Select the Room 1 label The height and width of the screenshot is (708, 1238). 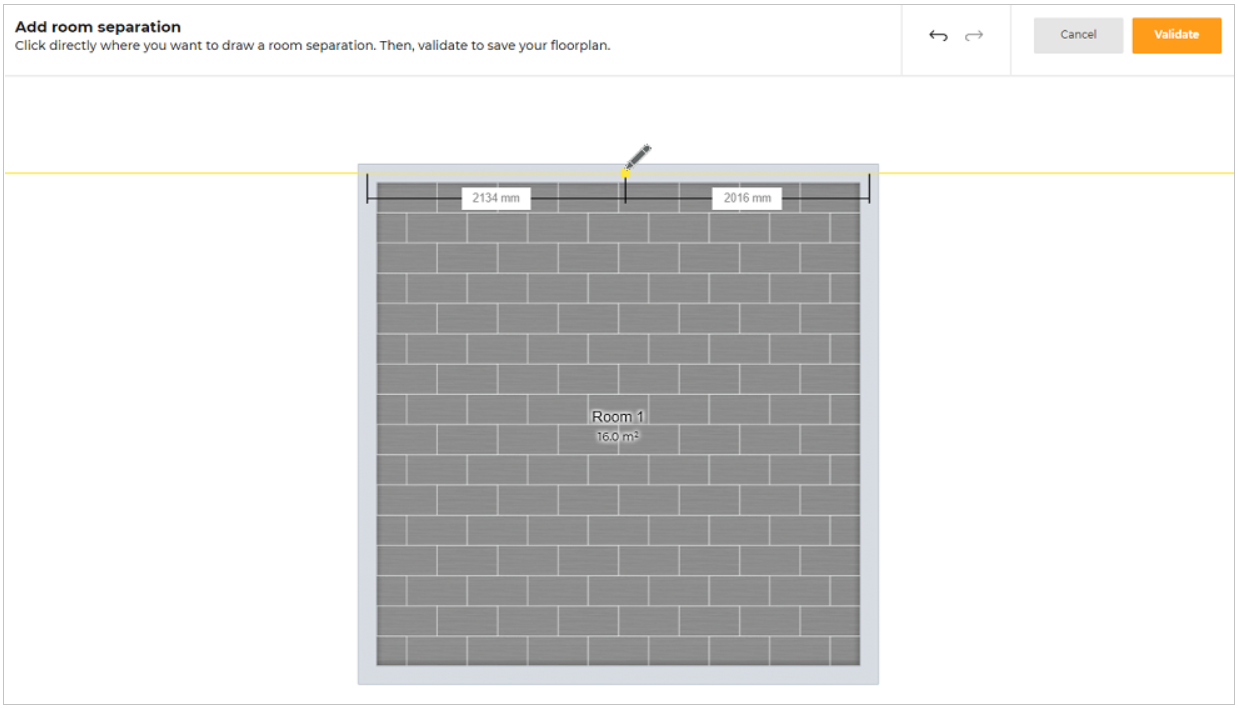[x=618, y=416]
